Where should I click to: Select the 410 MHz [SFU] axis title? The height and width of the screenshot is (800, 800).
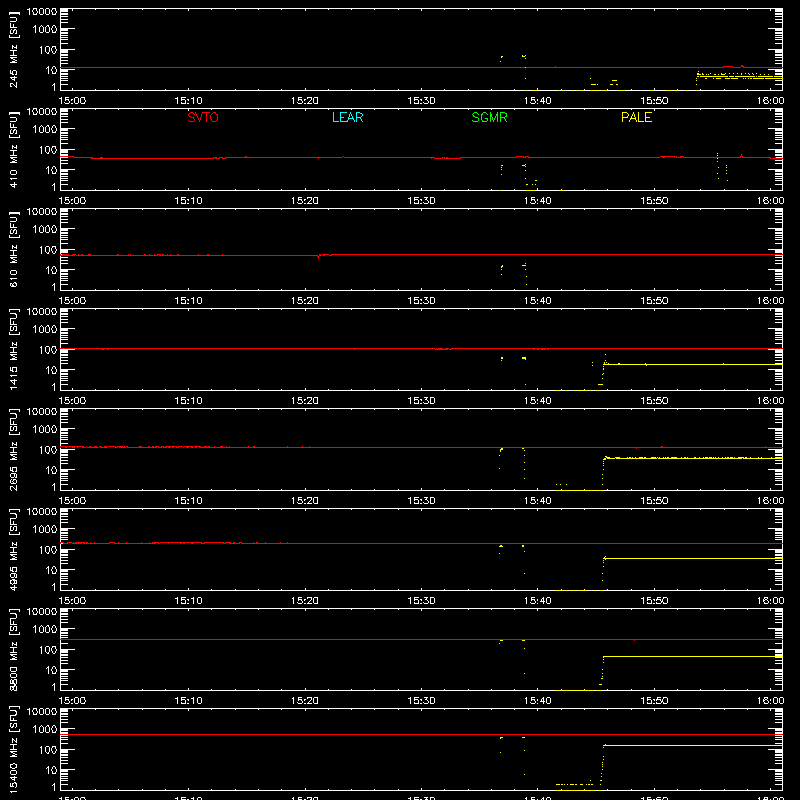pos(14,149)
